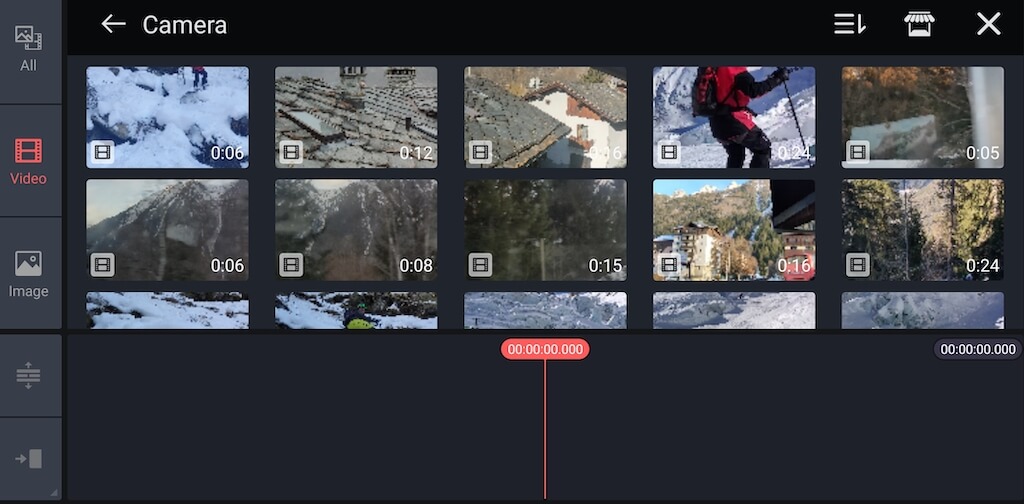Select the 0:05 autumn foliage video
Screen dimensions: 1024x504
tap(922, 117)
